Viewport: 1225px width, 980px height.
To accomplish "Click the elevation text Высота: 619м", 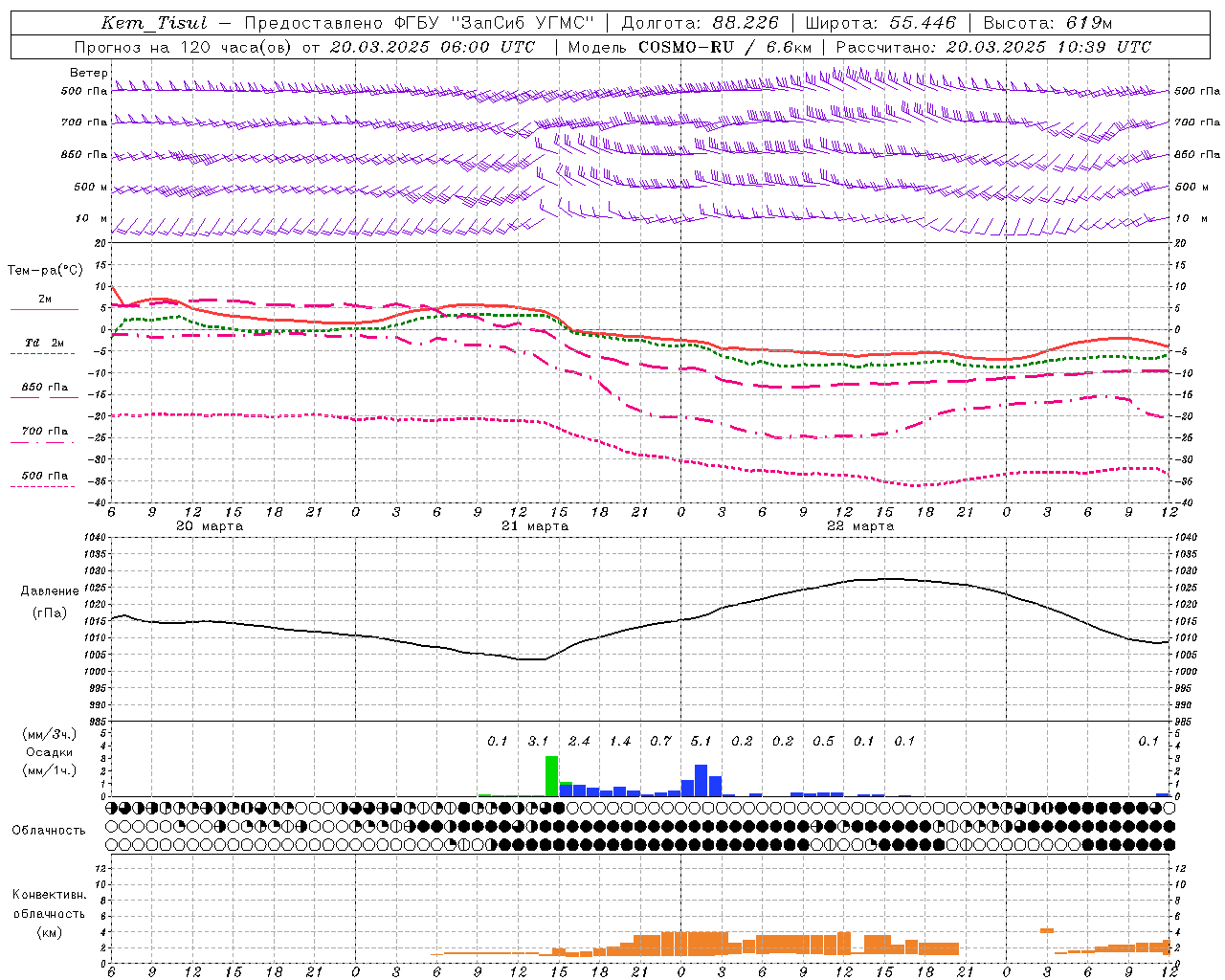I will 1047,23.
